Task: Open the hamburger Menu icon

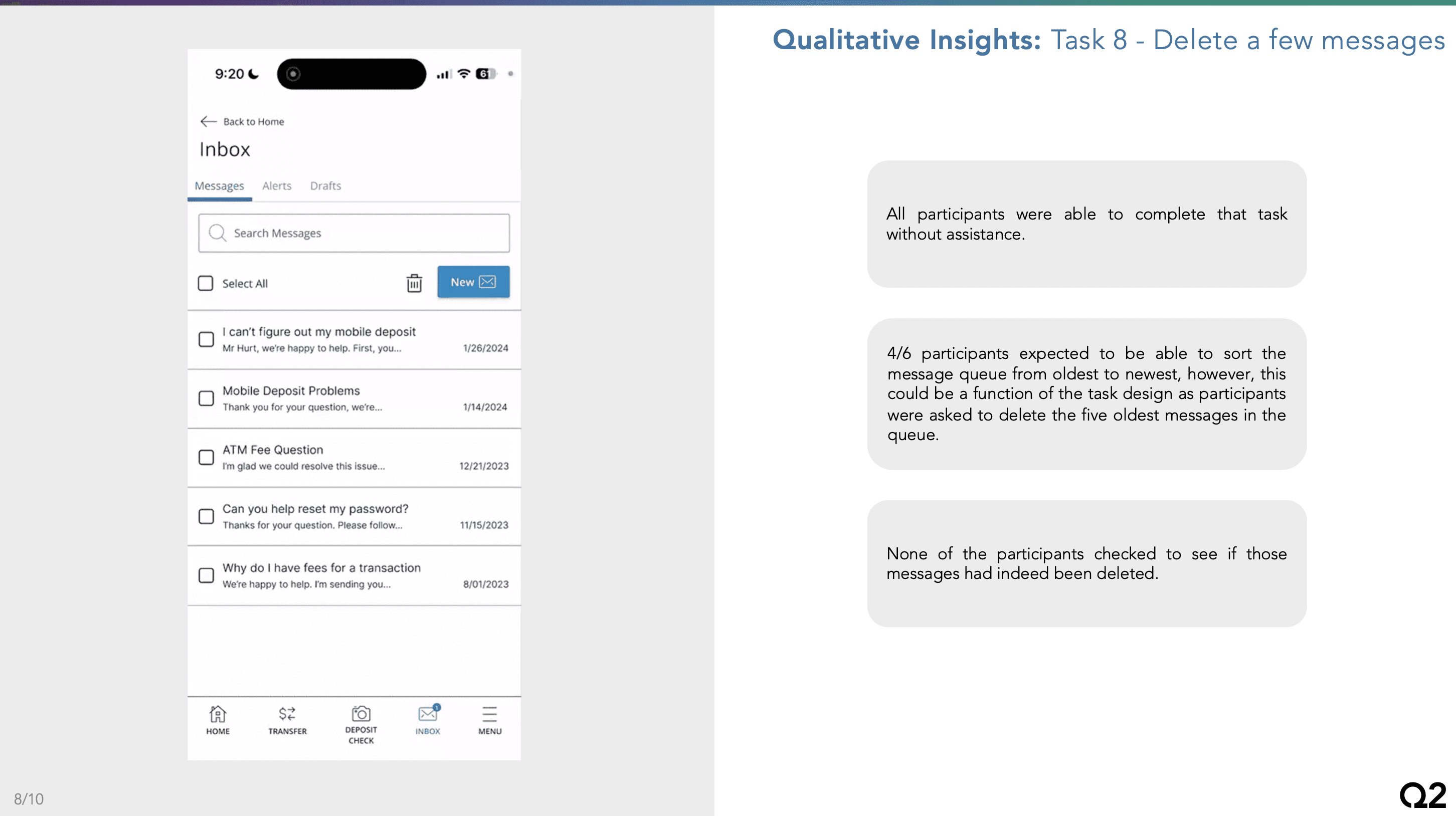Action: (x=489, y=714)
